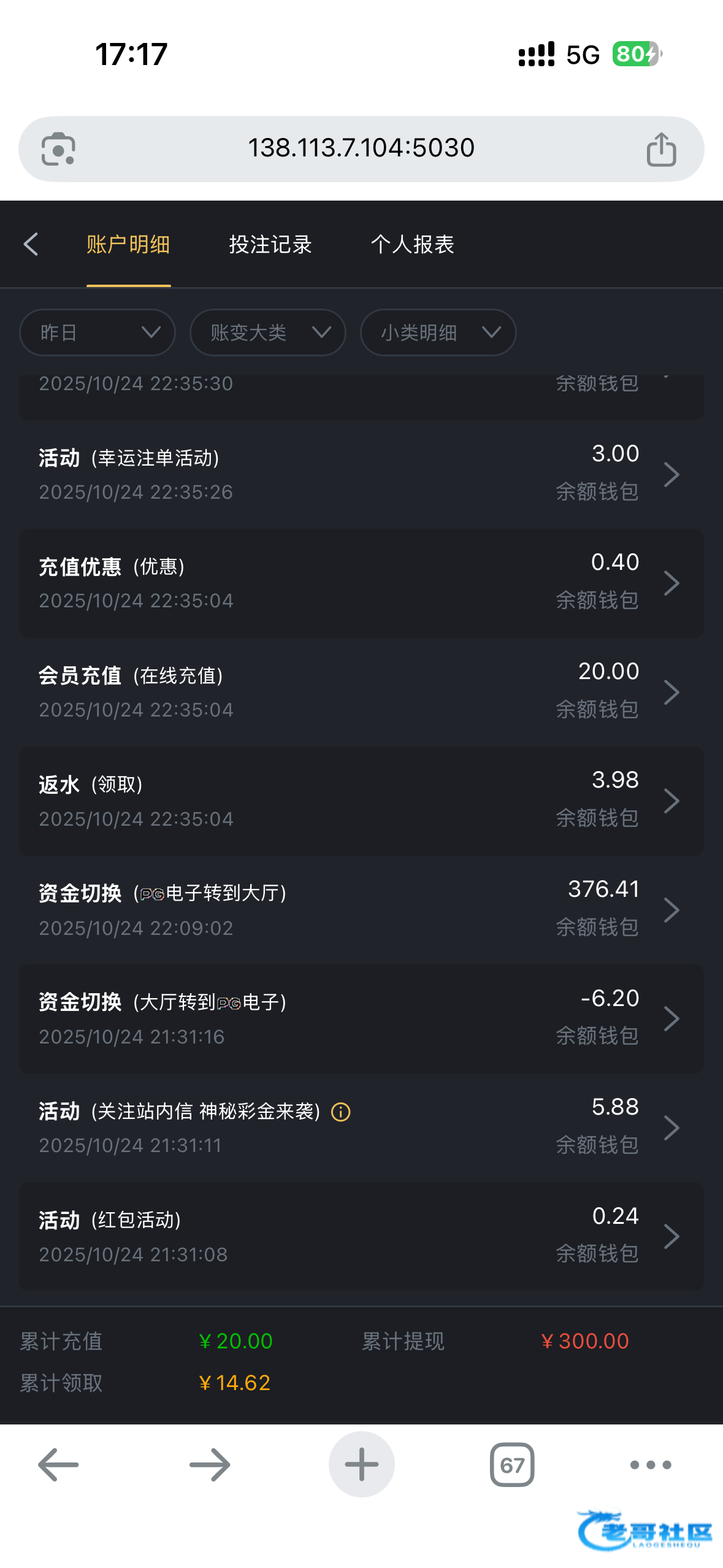This screenshot has height=1568, width=723.
Task: Open the 小类明细 subcategory dropdown
Action: (x=438, y=332)
